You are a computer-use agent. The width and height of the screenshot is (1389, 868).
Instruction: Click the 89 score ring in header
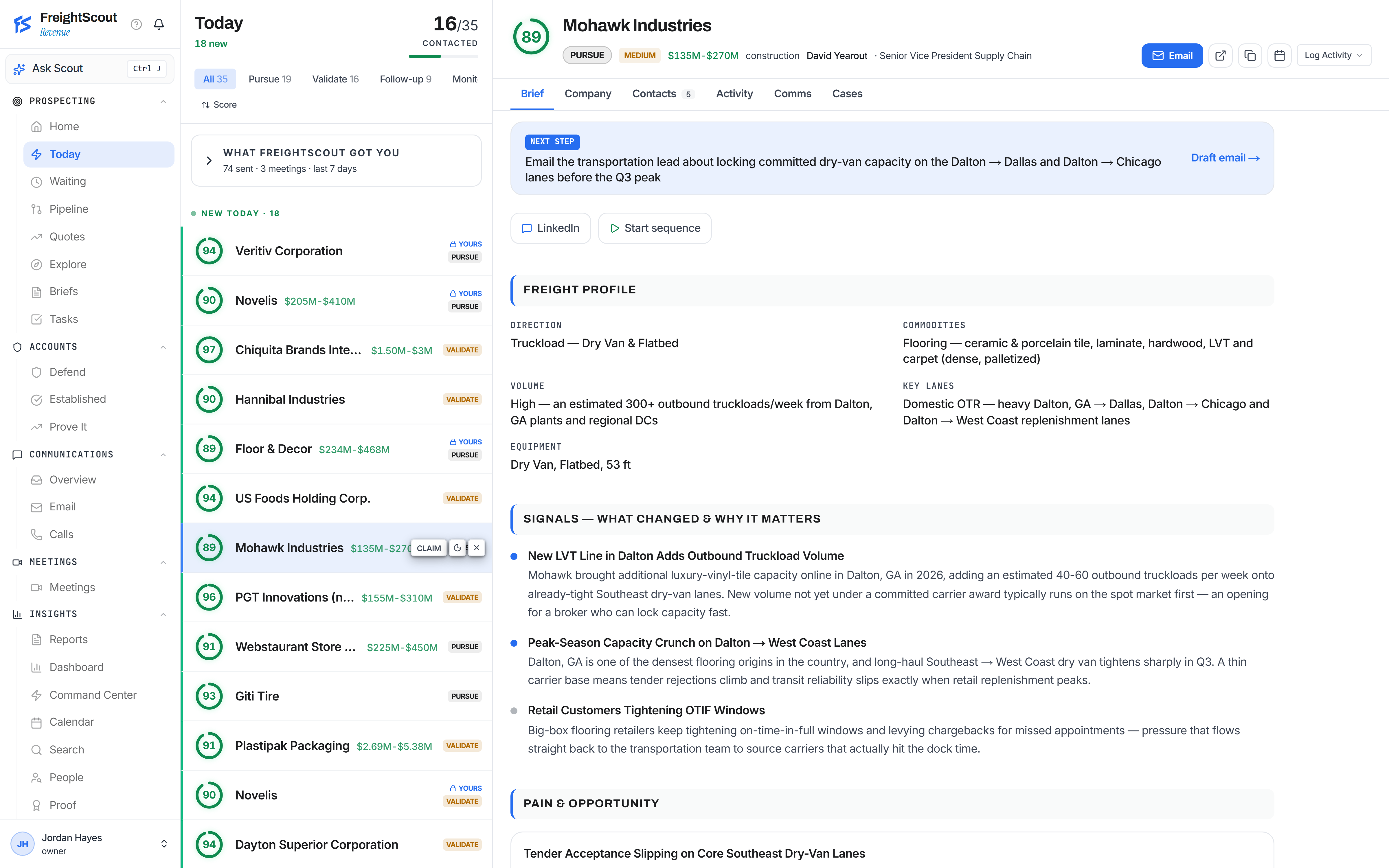pyautogui.click(x=531, y=37)
